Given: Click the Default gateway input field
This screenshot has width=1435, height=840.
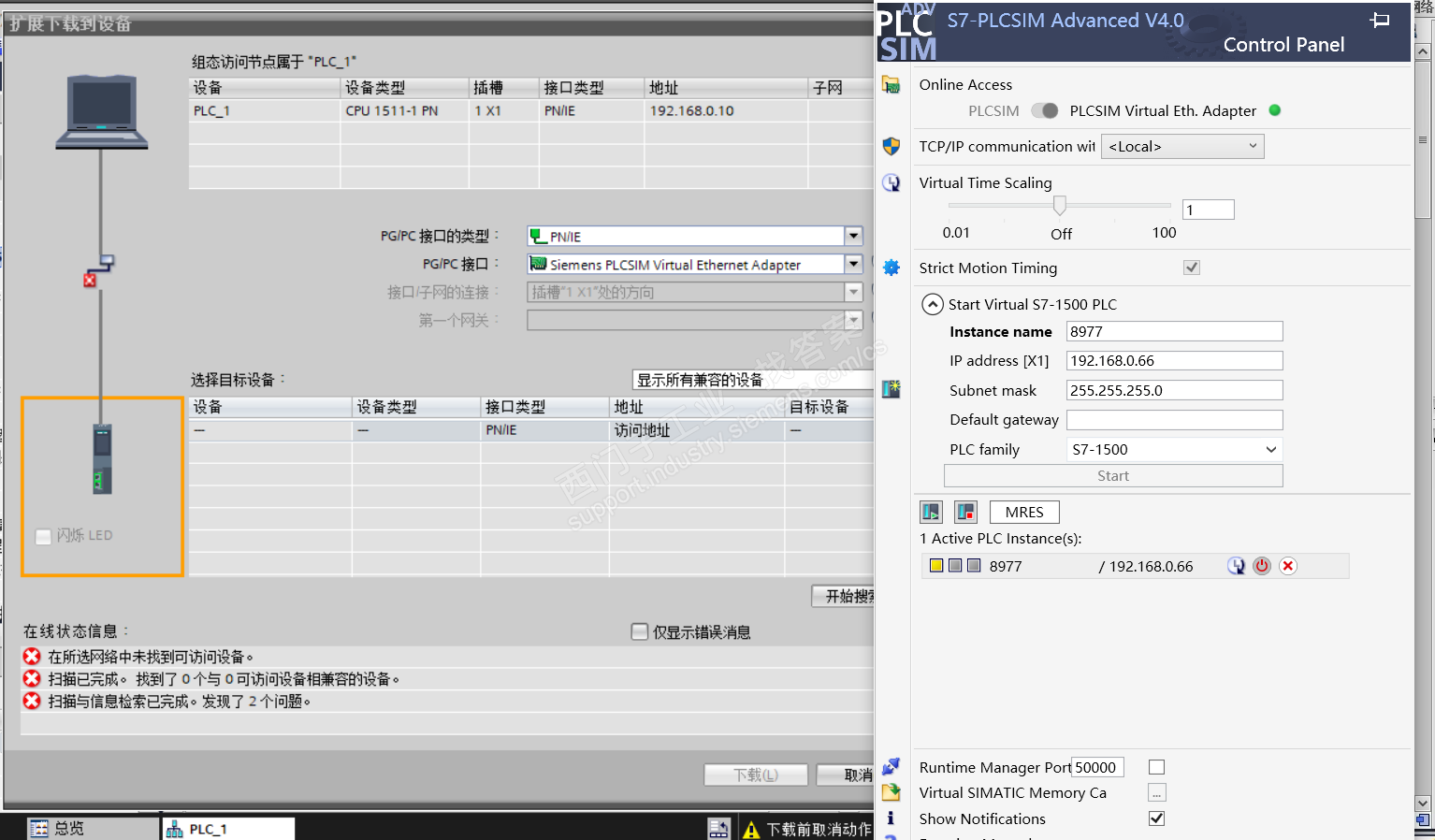Looking at the screenshot, I should coord(1174,420).
